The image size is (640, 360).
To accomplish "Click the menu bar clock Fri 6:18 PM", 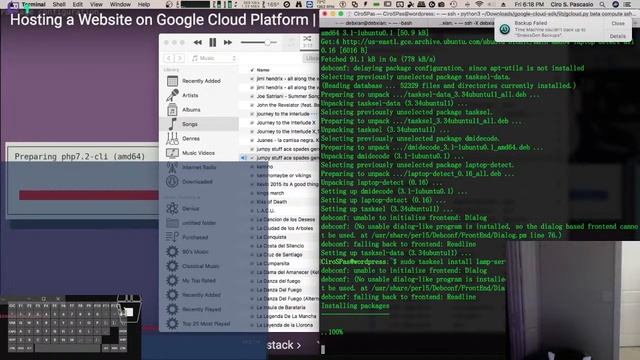I will 529,4.
